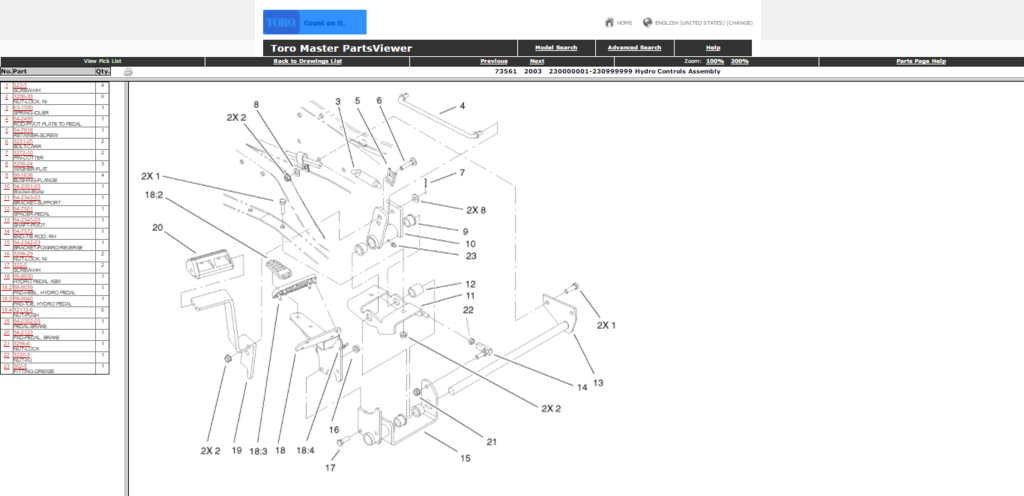This screenshot has width=1024, height=496.
Task: Click item number 1 link in parts list
Action: coord(7,85)
